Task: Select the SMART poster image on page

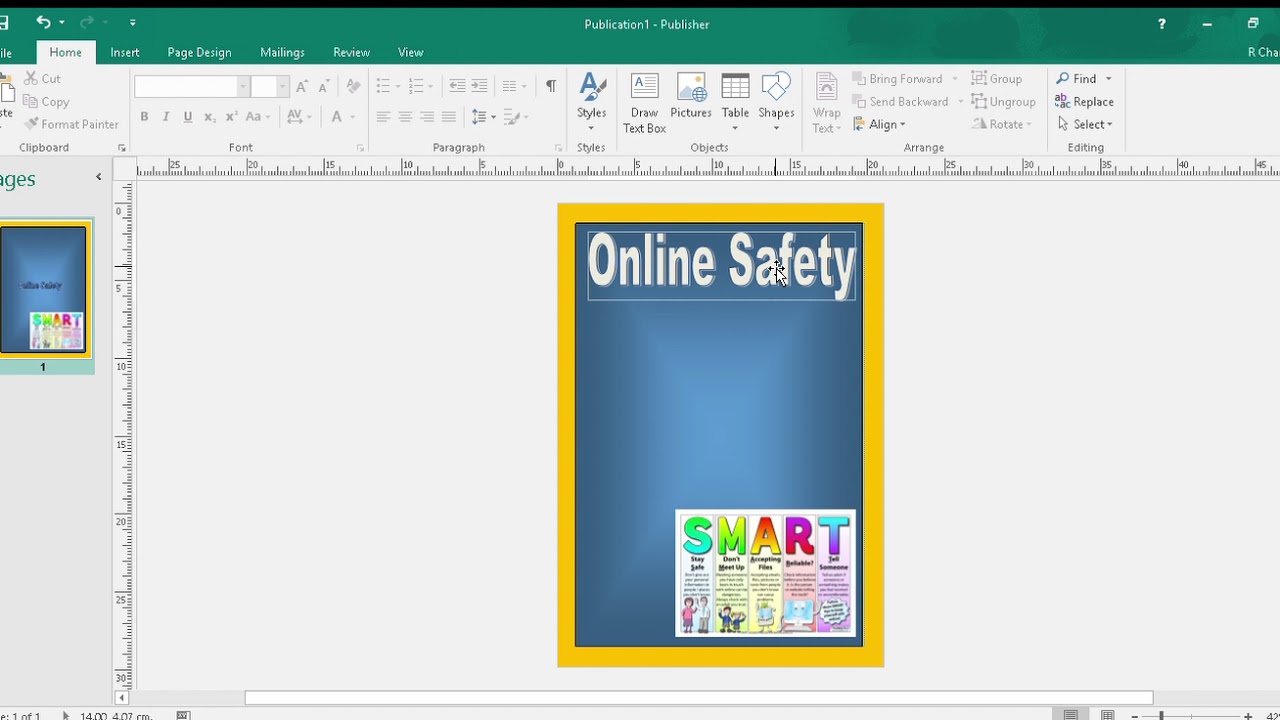Action: [765, 573]
